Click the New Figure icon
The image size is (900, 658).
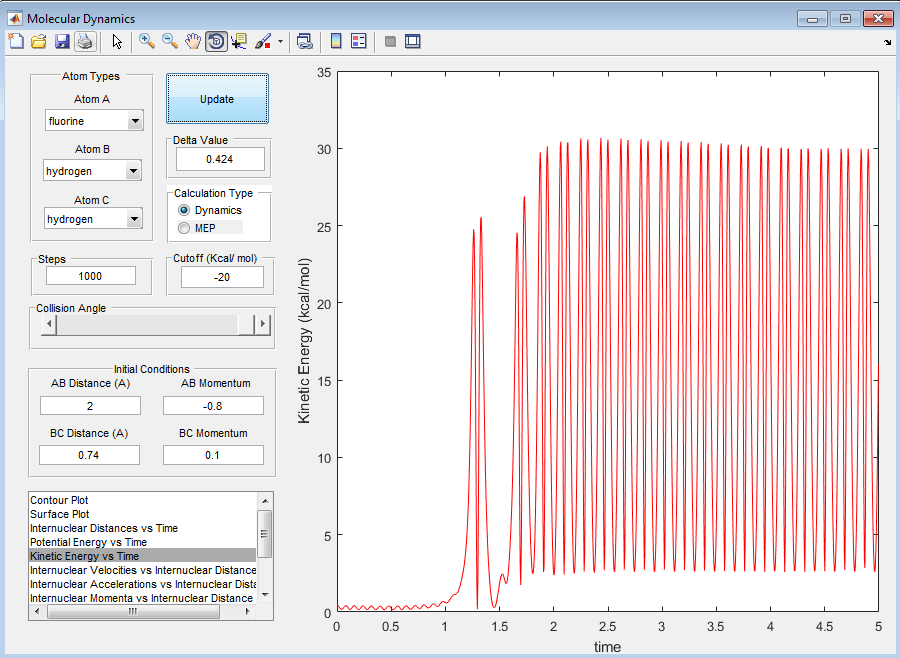tap(15, 41)
